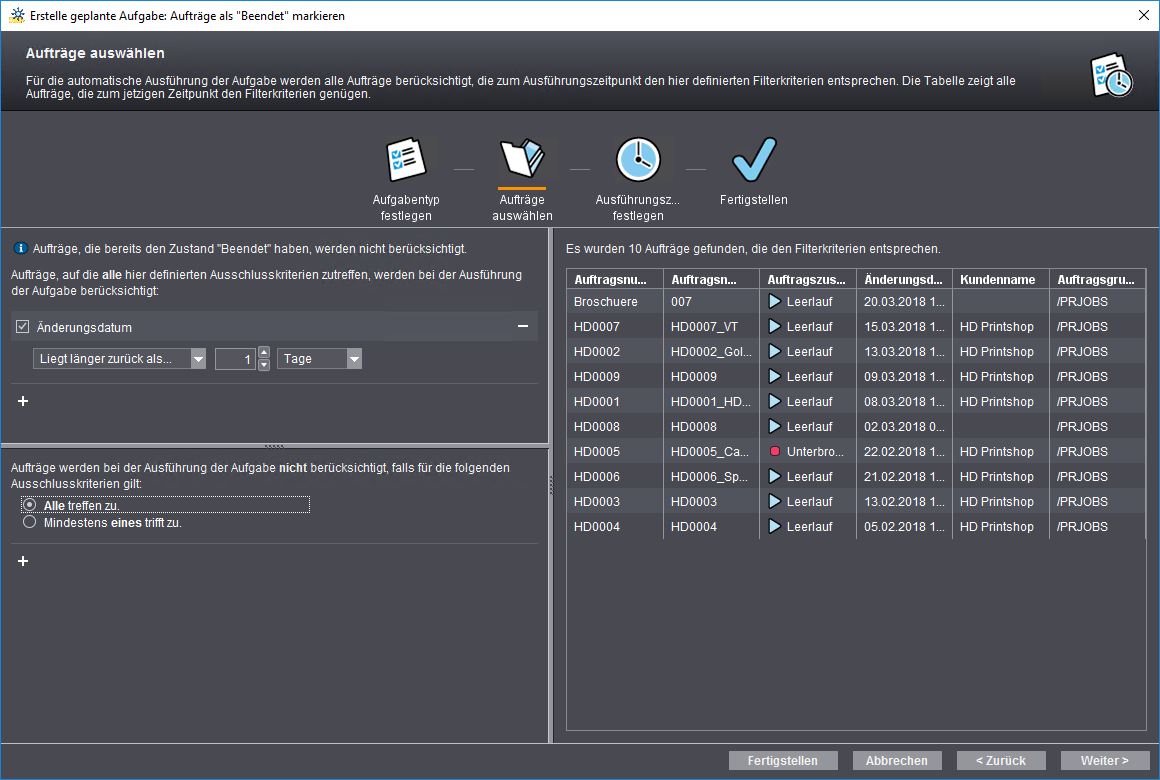Screen dimensions: 1160x780
Task: Click the scheduled task icon in the header
Action: 1111,75
